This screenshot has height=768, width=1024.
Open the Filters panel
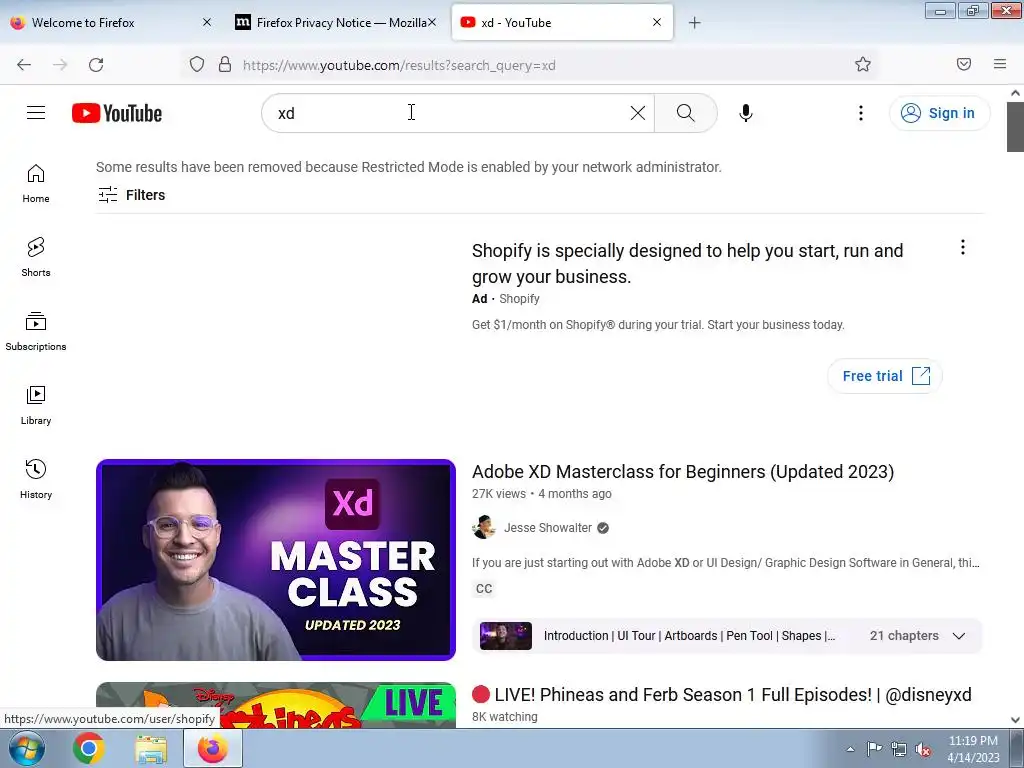[131, 195]
